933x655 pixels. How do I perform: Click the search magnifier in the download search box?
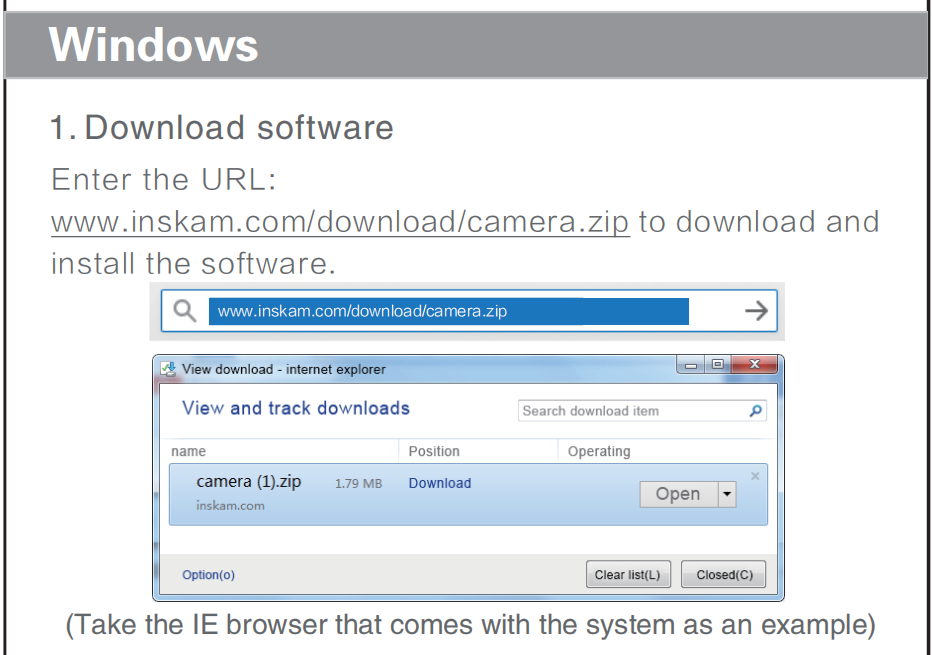(x=755, y=410)
